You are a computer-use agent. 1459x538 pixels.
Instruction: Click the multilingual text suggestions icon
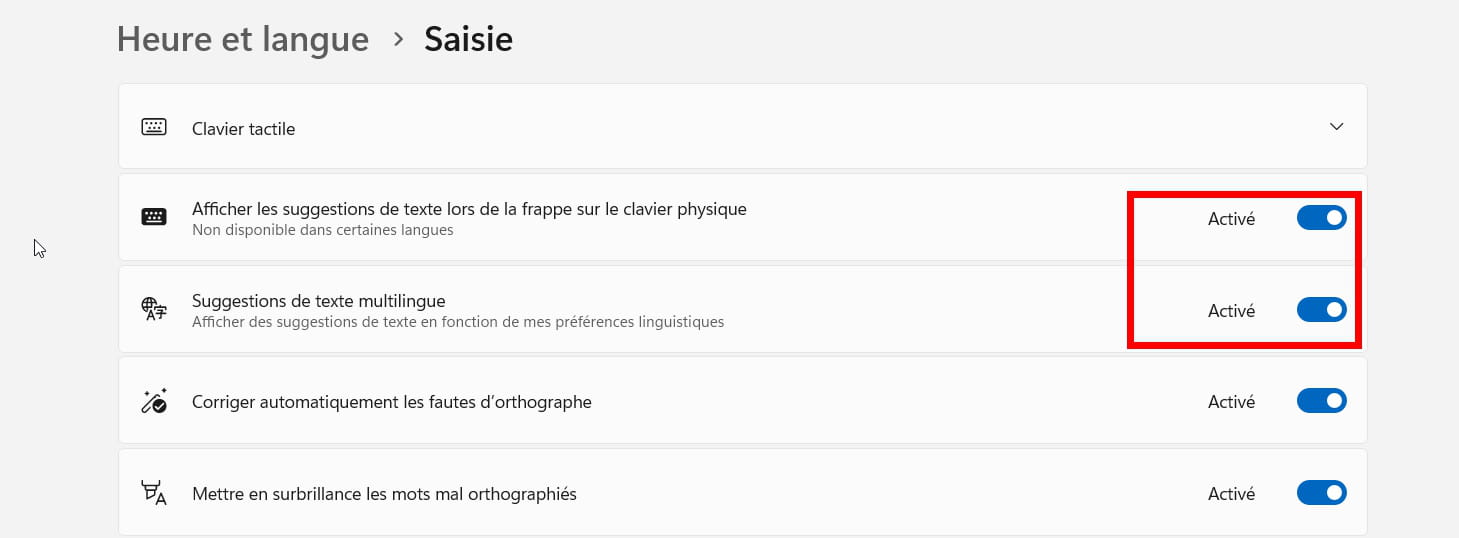[x=154, y=309]
